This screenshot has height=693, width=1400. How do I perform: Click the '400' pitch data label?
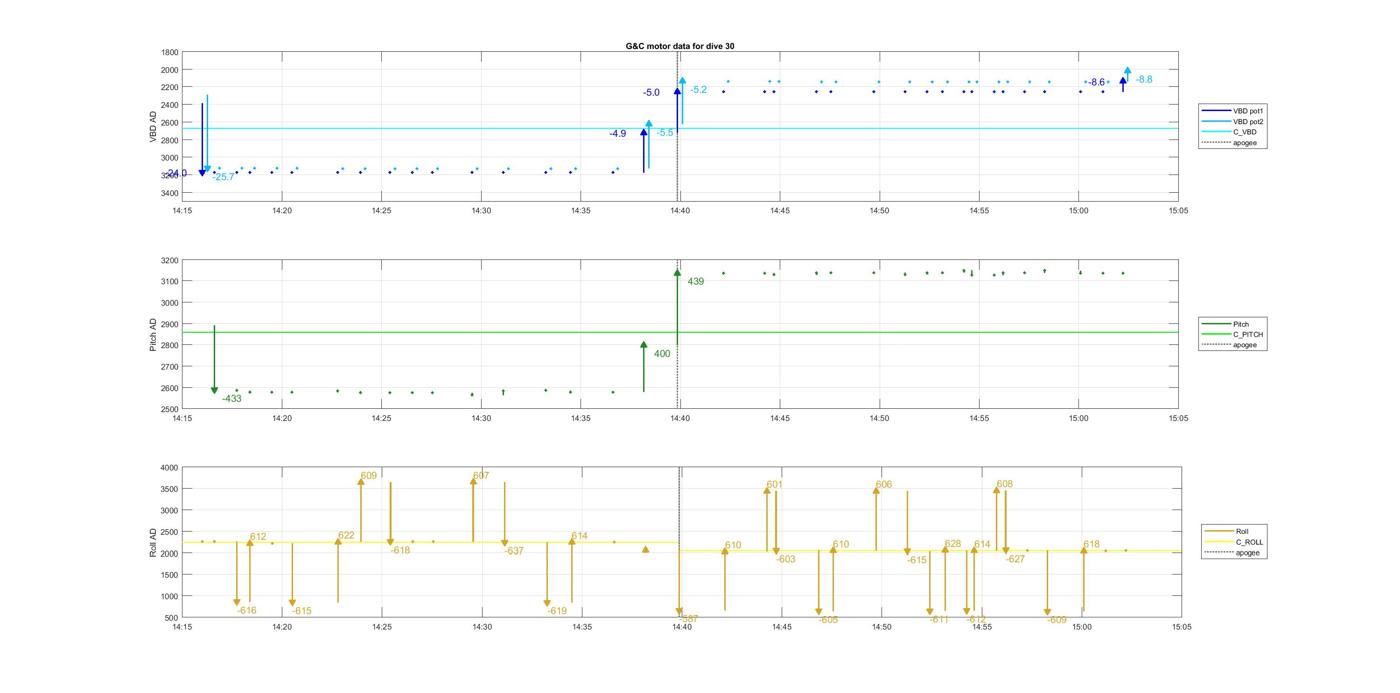(662, 354)
